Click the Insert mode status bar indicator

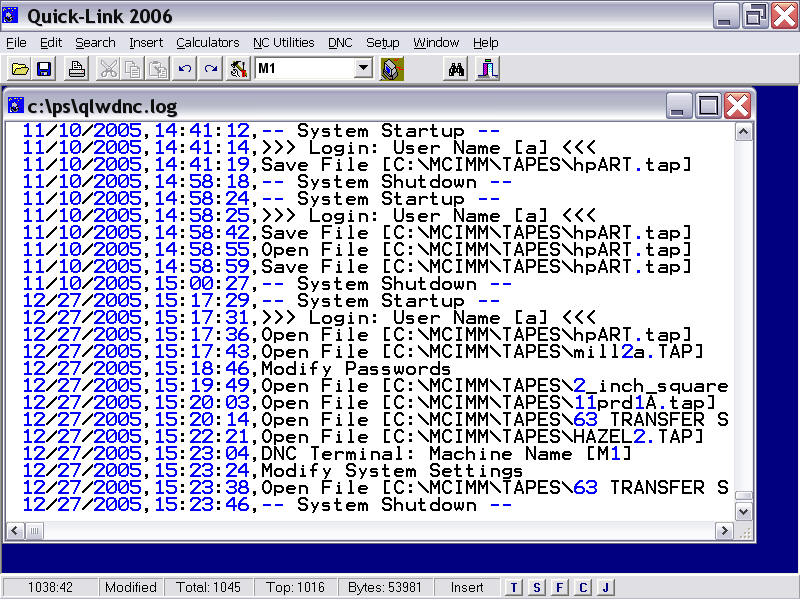click(467, 588)
